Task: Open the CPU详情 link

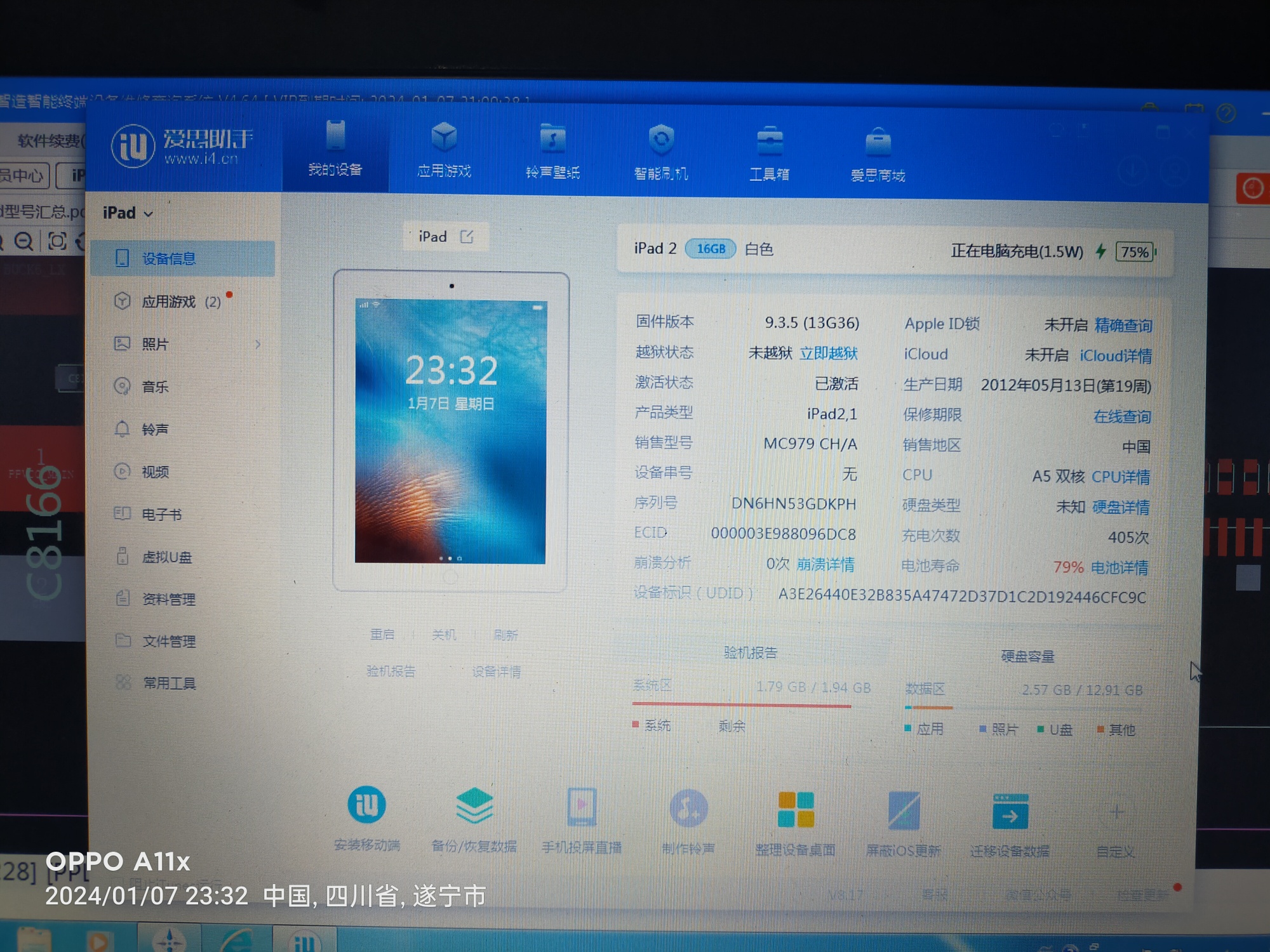Action: tap(1121, 477)
